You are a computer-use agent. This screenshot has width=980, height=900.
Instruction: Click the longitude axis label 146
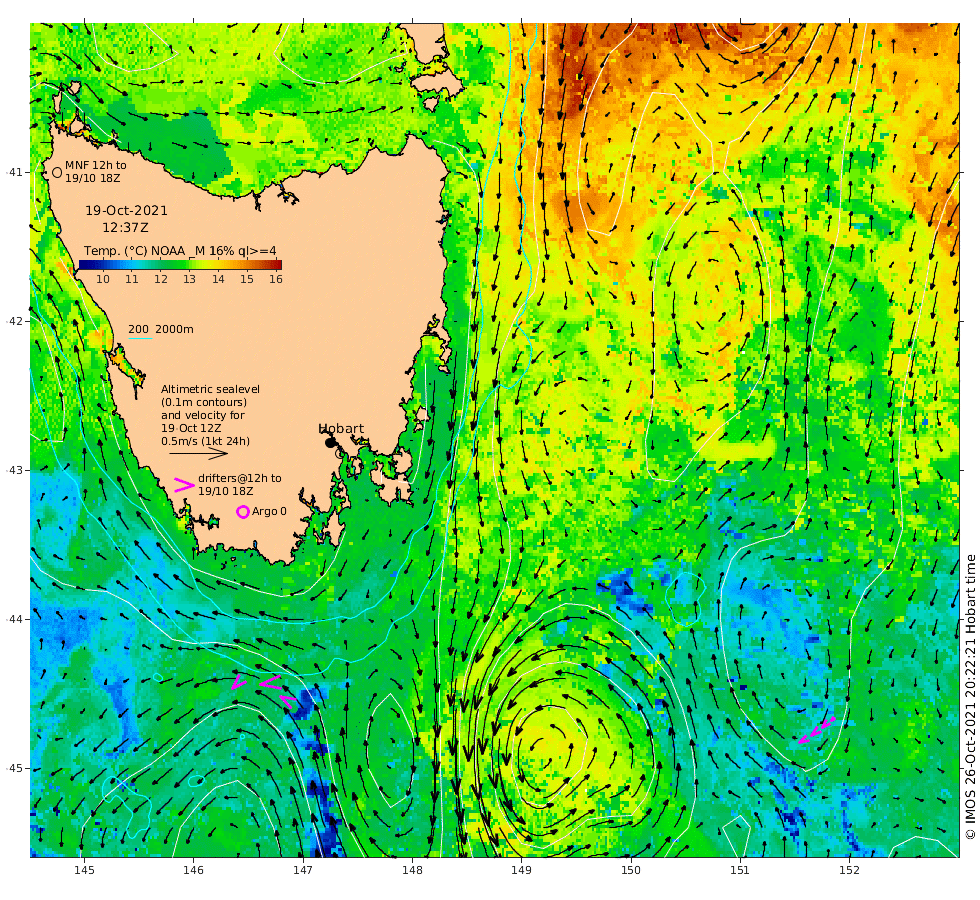pyautogui.click(x=194, y=870)
